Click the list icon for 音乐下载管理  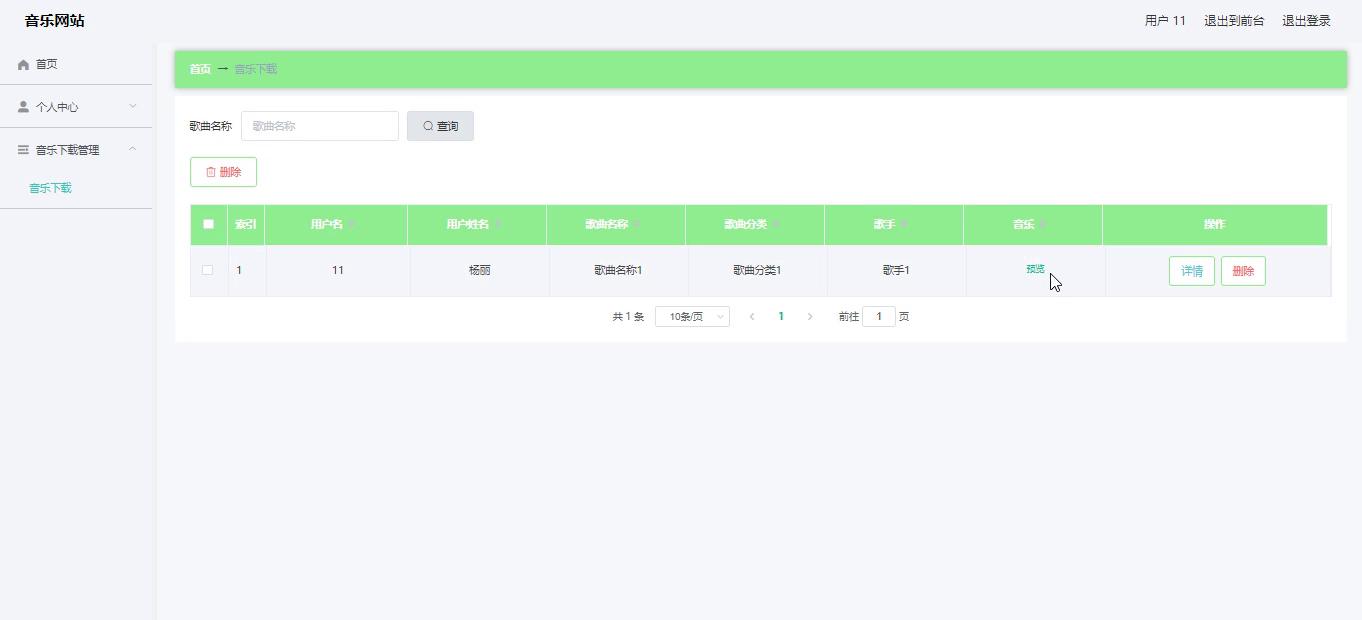tap(23, 150)
